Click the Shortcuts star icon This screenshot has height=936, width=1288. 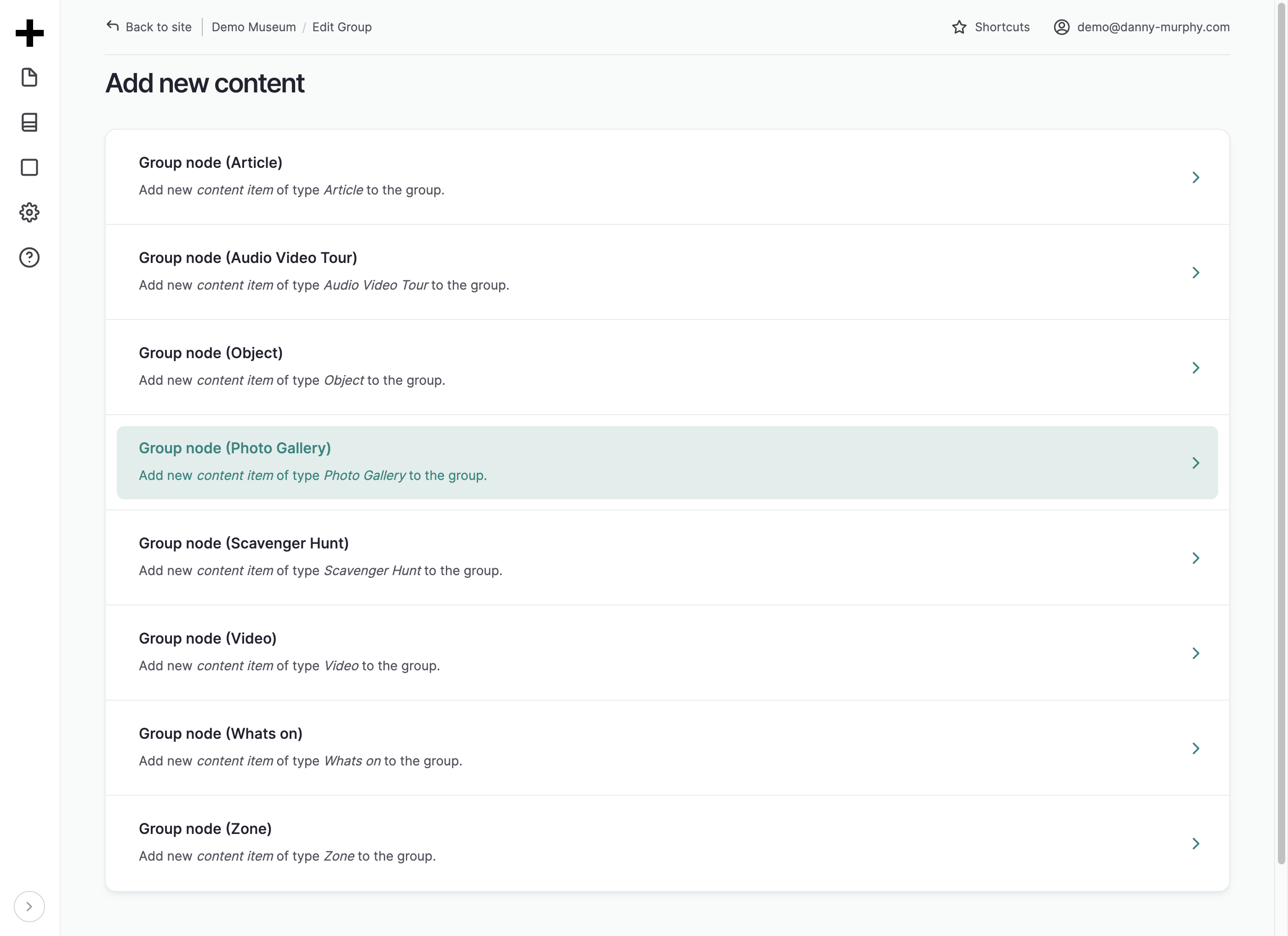(x=959, y=27)
